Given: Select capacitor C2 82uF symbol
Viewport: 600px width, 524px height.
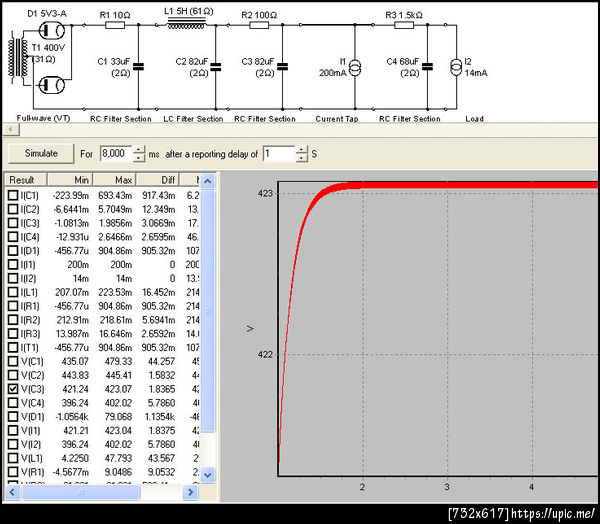Looking at the screenshot, I should click(x=216, y=67).
